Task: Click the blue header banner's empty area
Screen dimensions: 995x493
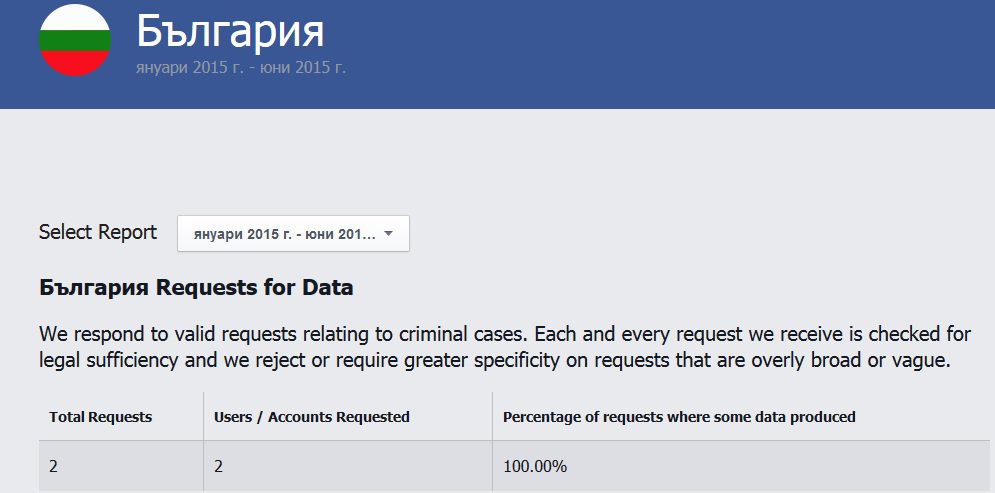Action: (x=666, y=54)
